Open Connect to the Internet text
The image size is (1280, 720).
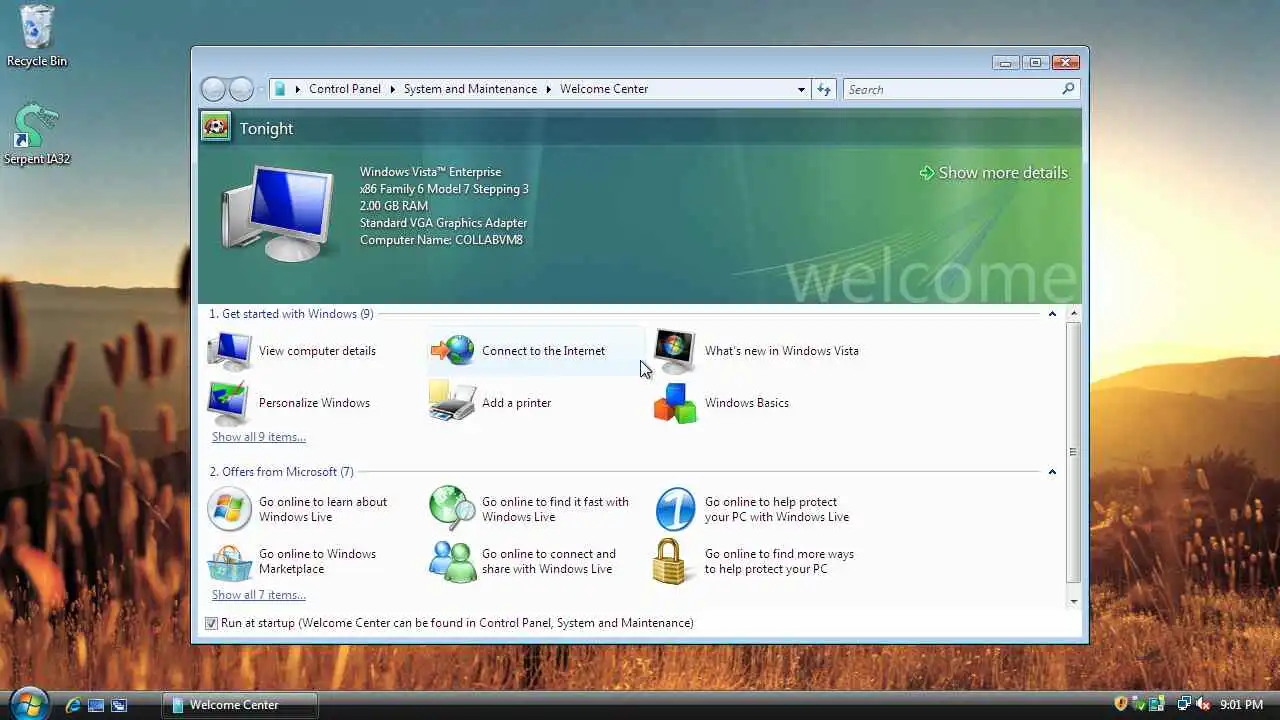point(543,351)
